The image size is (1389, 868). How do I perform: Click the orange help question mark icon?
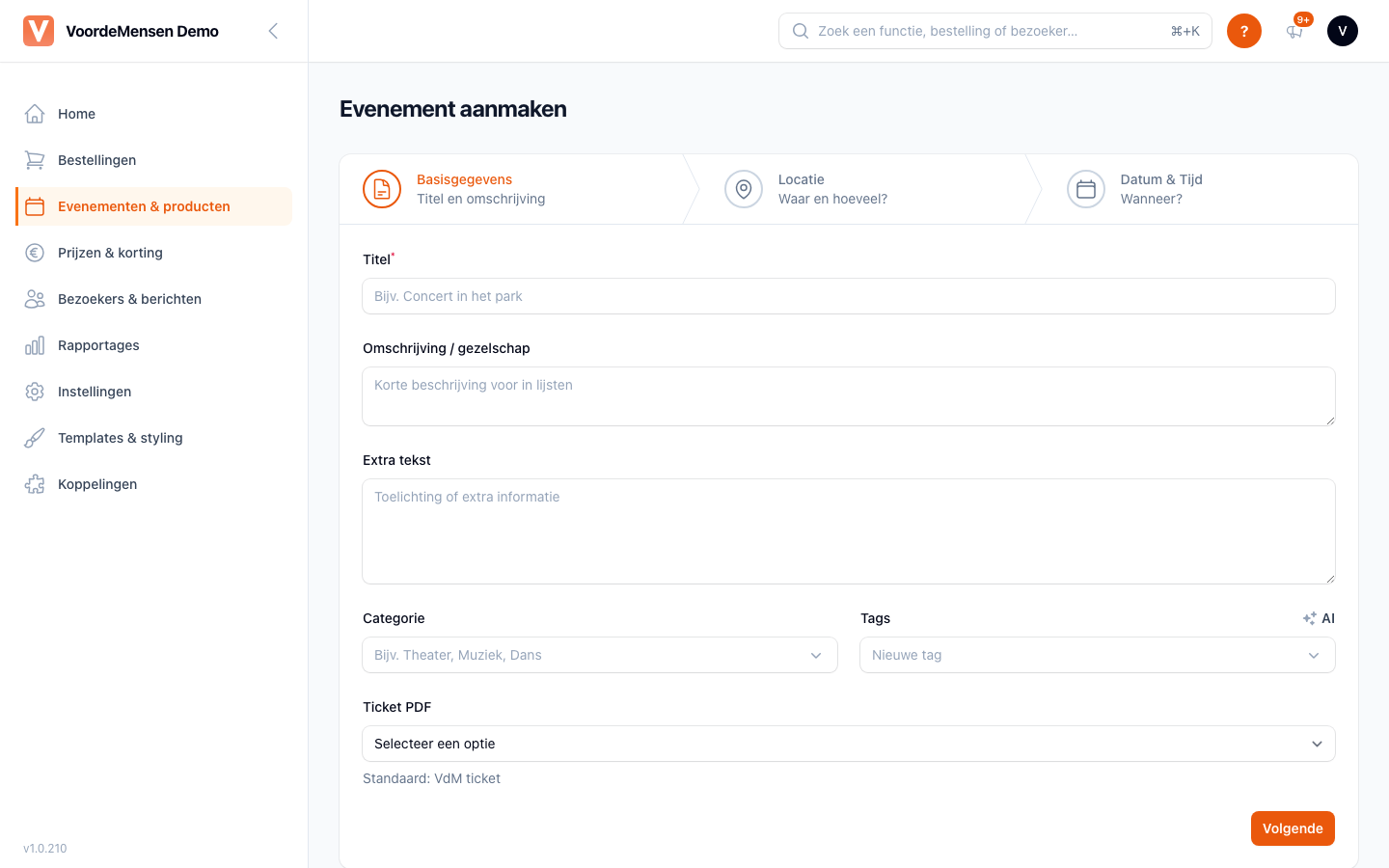1244,31
